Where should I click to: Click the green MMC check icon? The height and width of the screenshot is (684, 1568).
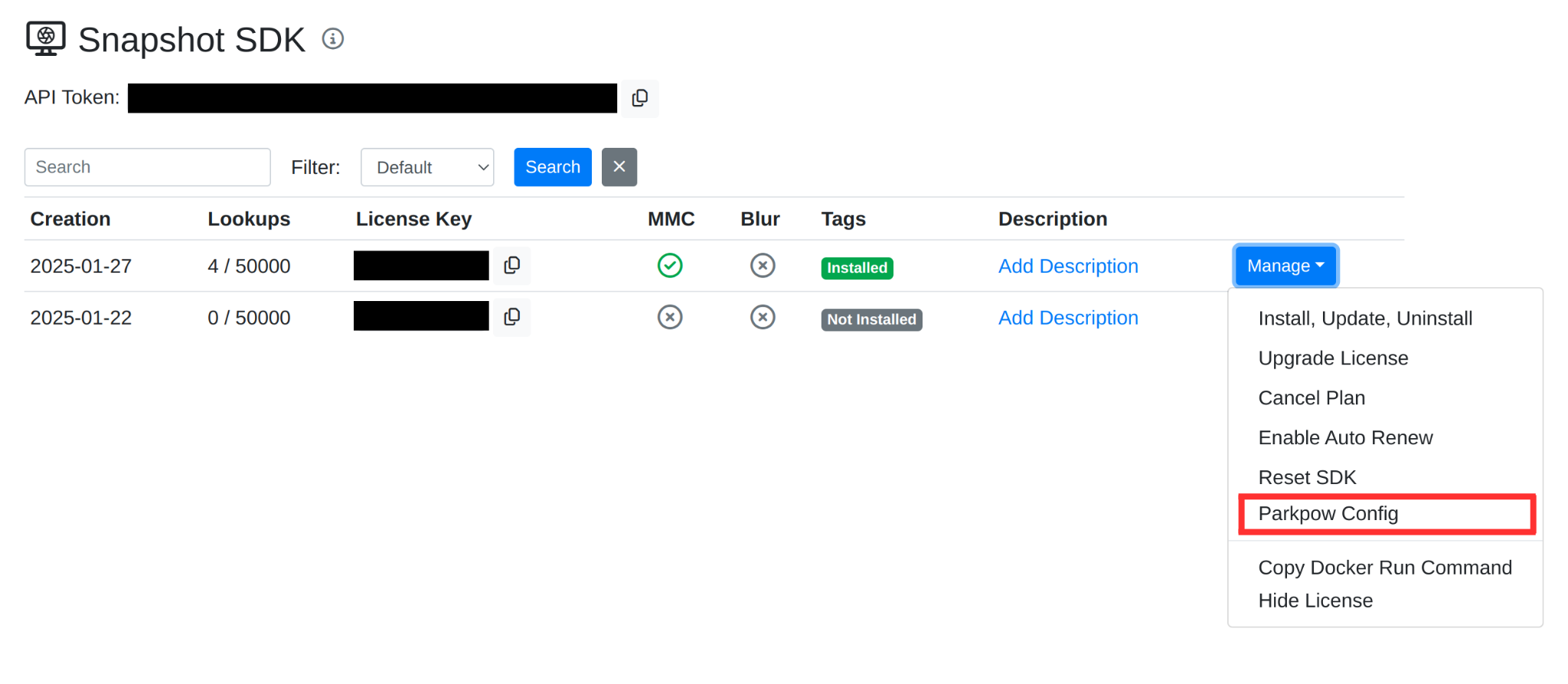(x=670, y=266)
